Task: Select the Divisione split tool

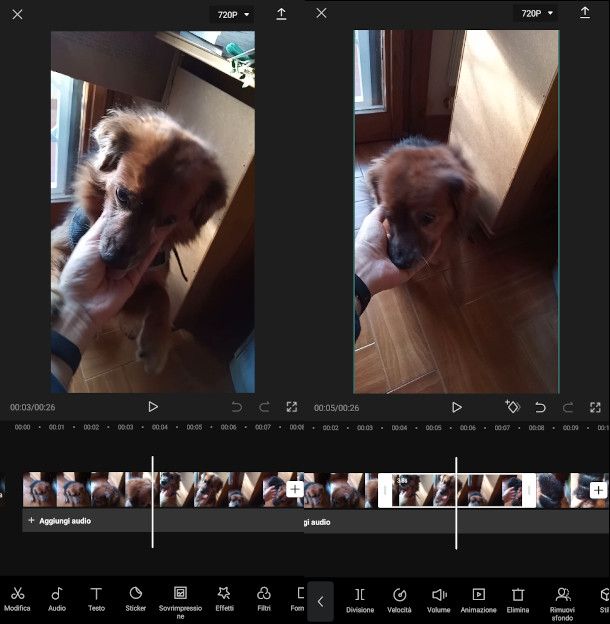Action: click(x=360, y=601)
